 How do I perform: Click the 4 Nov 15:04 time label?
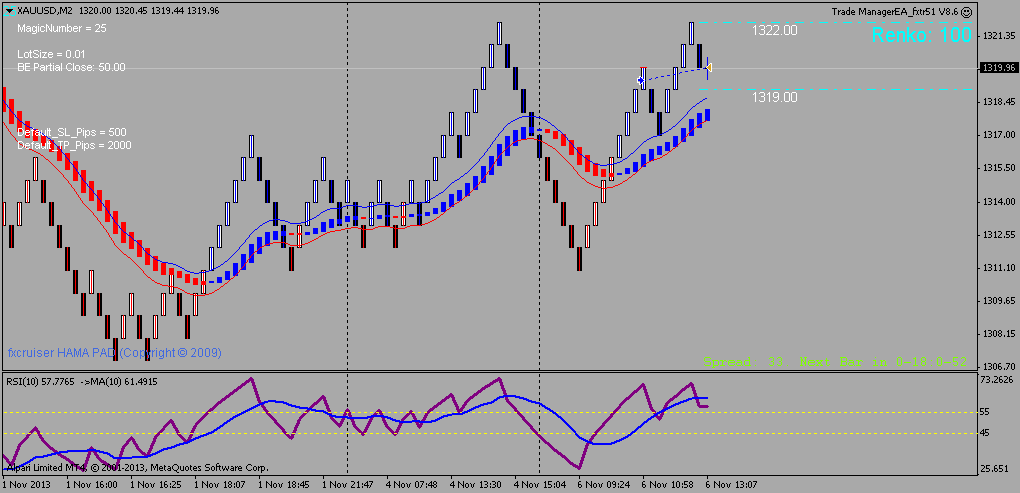pyautogui.click(x=539, y=485)
